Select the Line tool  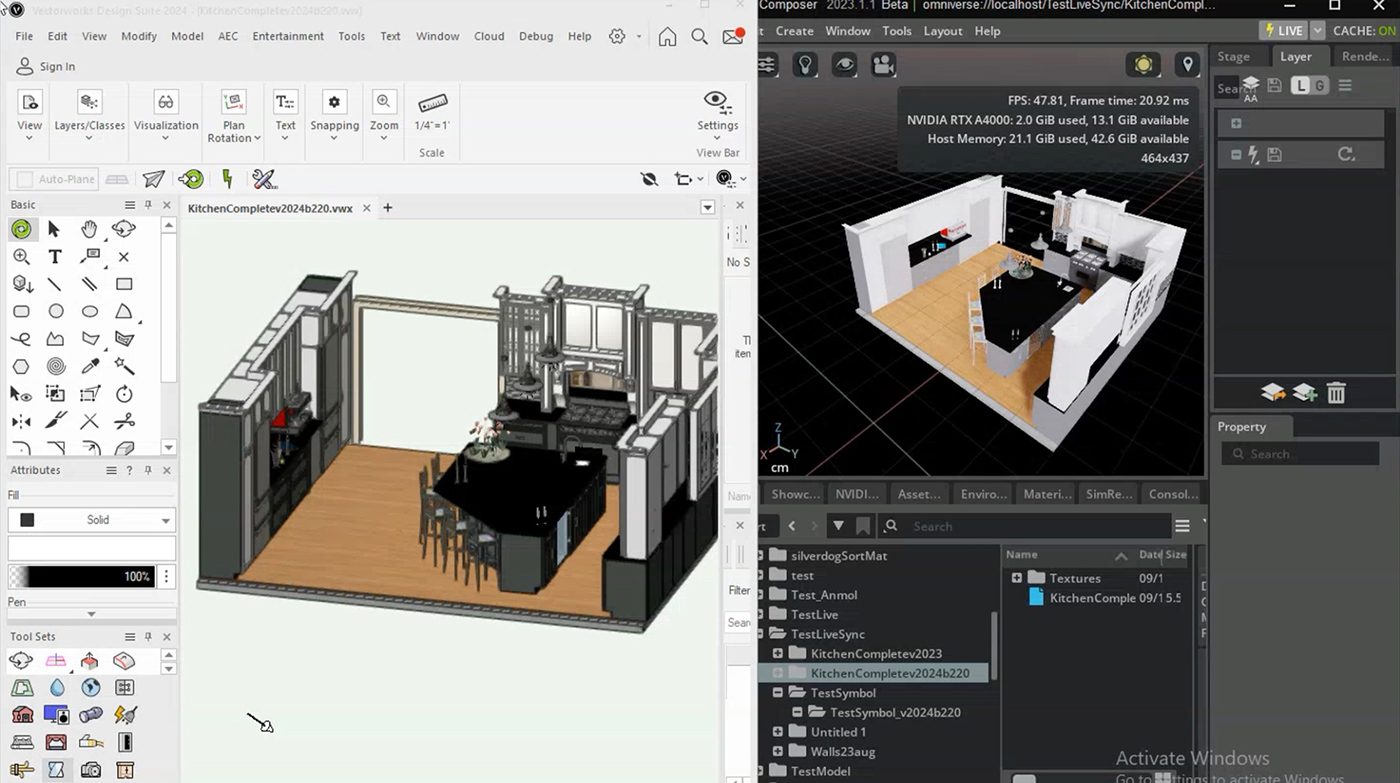pos(55,284)
